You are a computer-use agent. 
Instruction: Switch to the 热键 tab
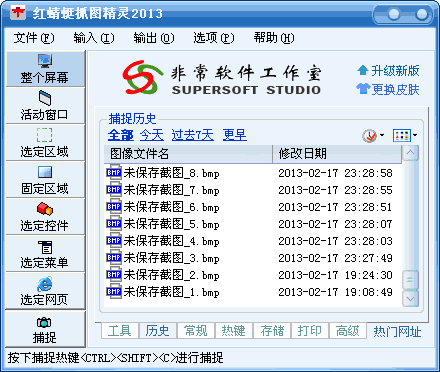(x=234, y=331)
